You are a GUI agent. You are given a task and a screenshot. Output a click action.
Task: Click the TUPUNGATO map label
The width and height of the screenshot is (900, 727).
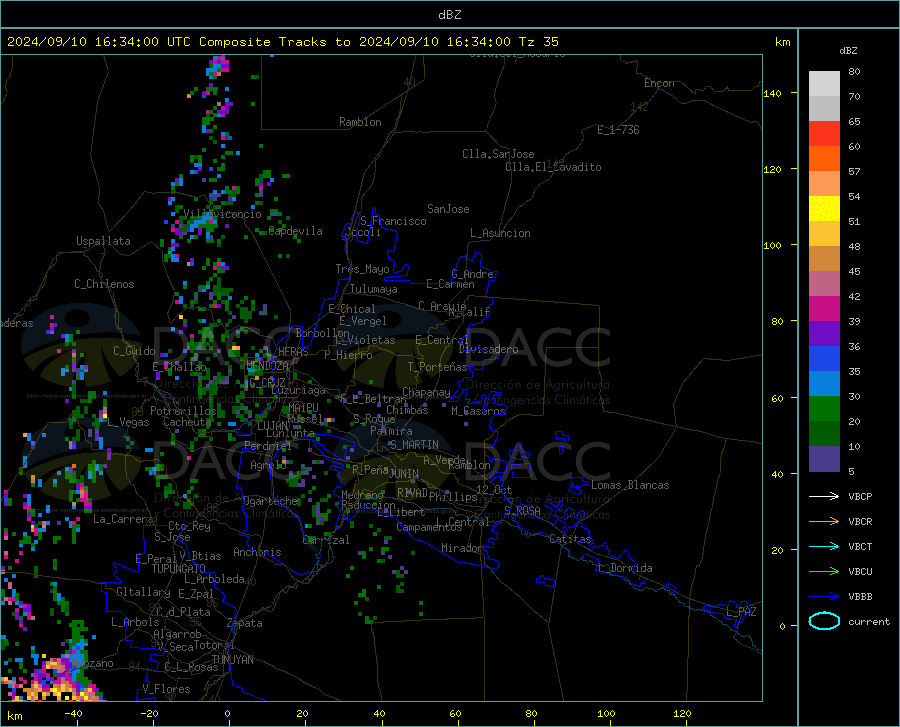tap(179, 569)
